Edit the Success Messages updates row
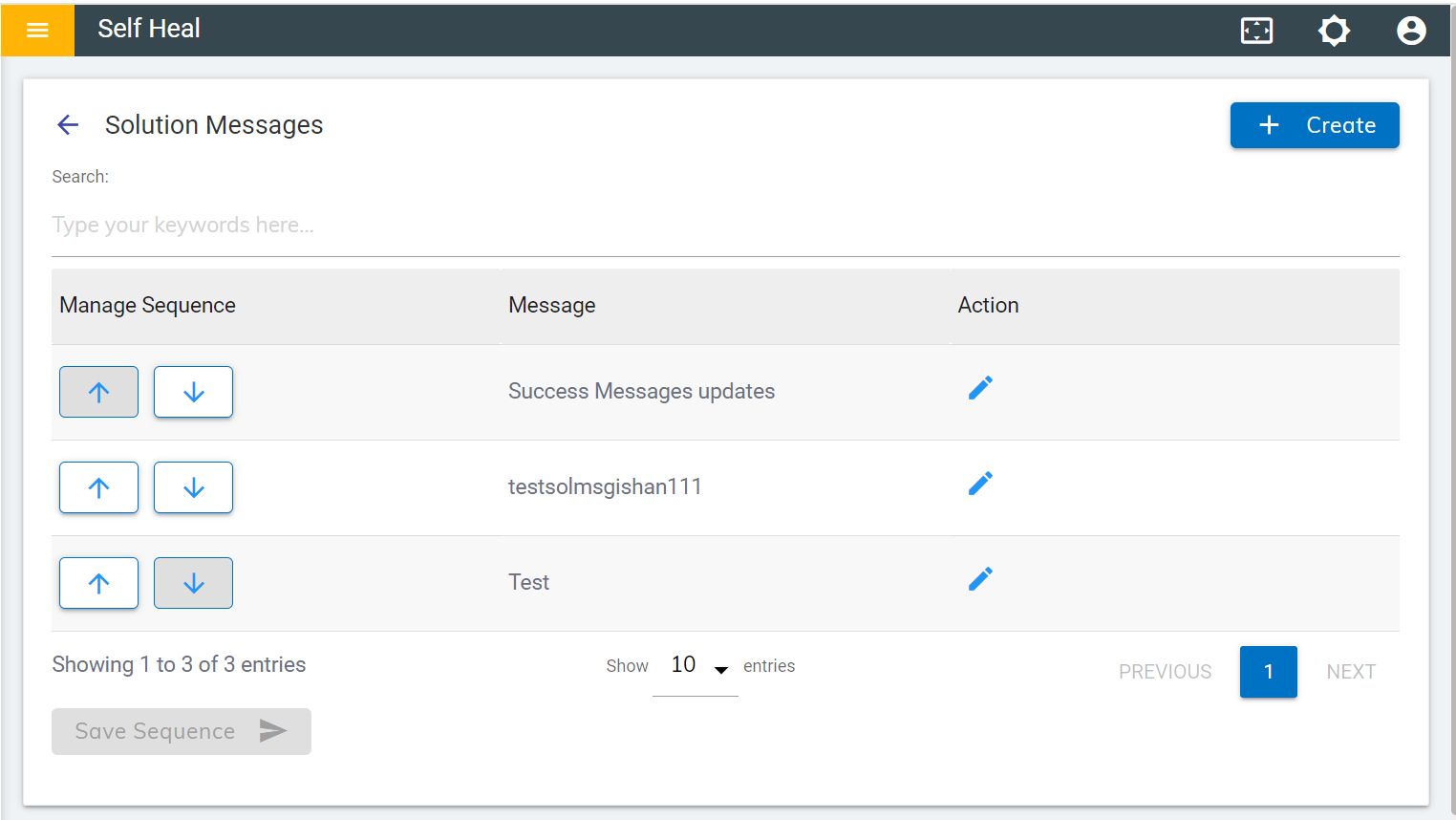The width and height of the screenshot is (1456, 820). coord(980,388)
